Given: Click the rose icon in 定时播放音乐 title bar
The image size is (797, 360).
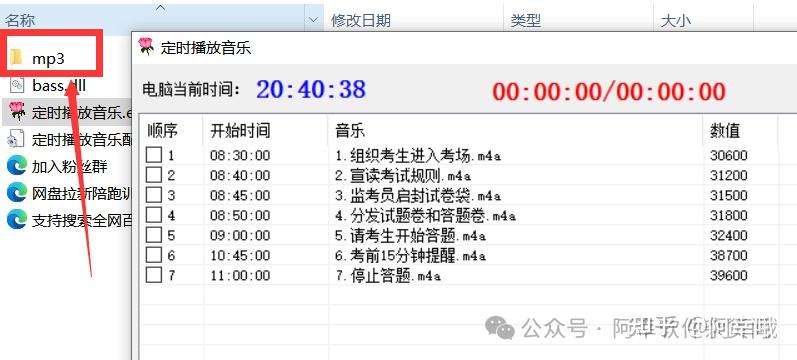Looking at the screenshot, I should pos(146,46).
